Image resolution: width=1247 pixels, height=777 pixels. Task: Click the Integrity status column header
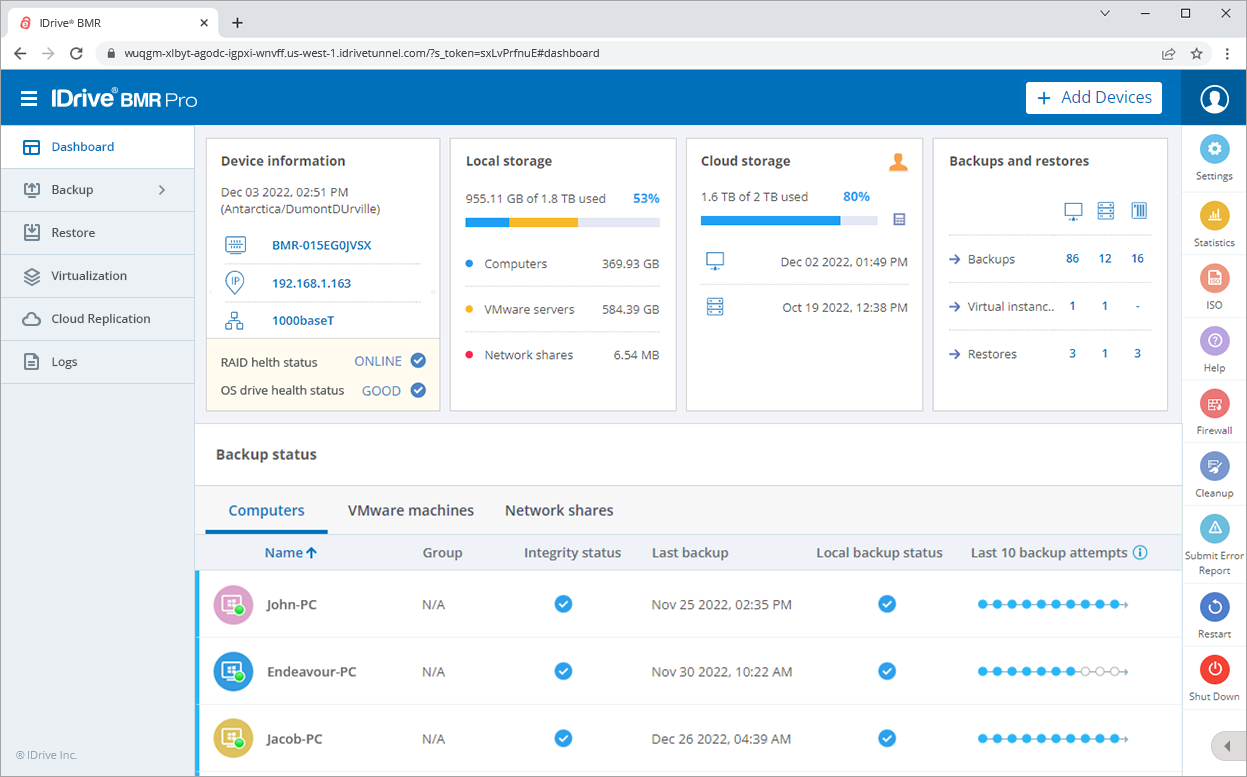pyautogui.click(x=573, y=553)
